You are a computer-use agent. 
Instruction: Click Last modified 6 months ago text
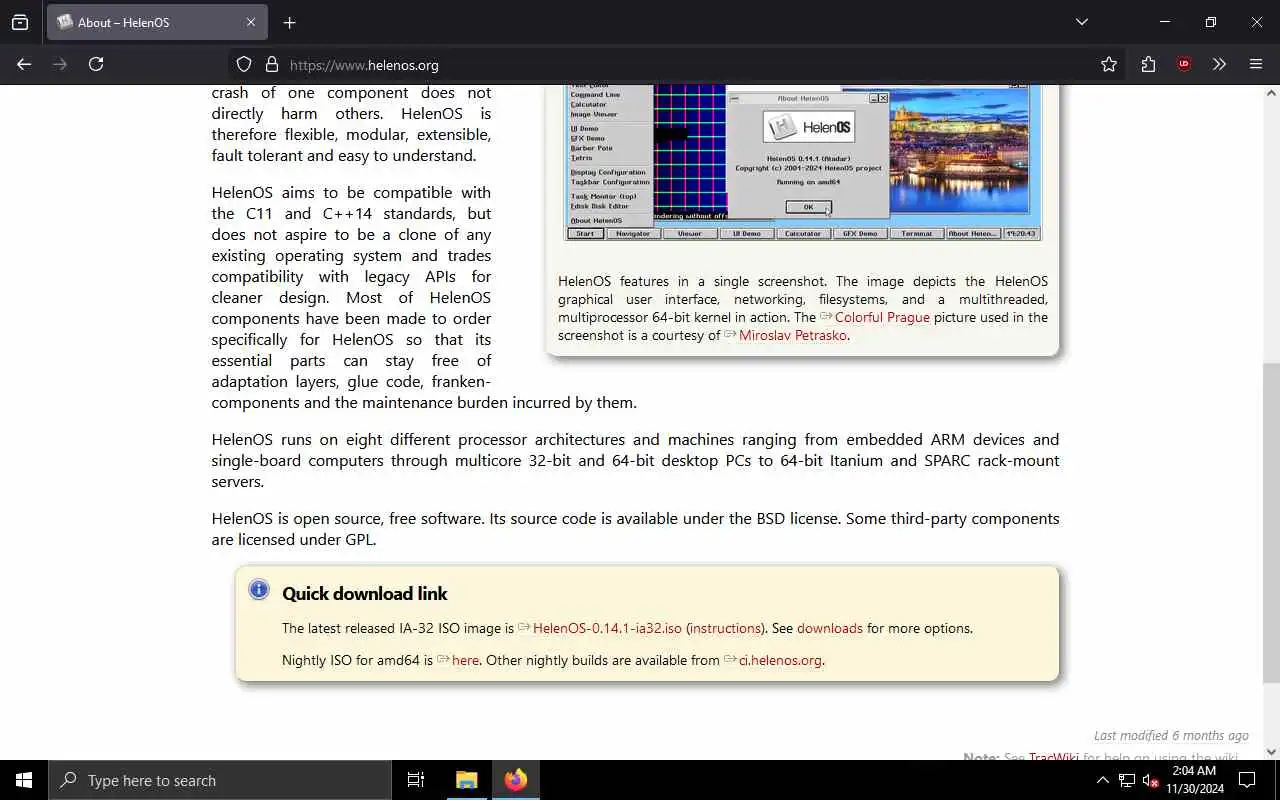[x=1171, y=735]
